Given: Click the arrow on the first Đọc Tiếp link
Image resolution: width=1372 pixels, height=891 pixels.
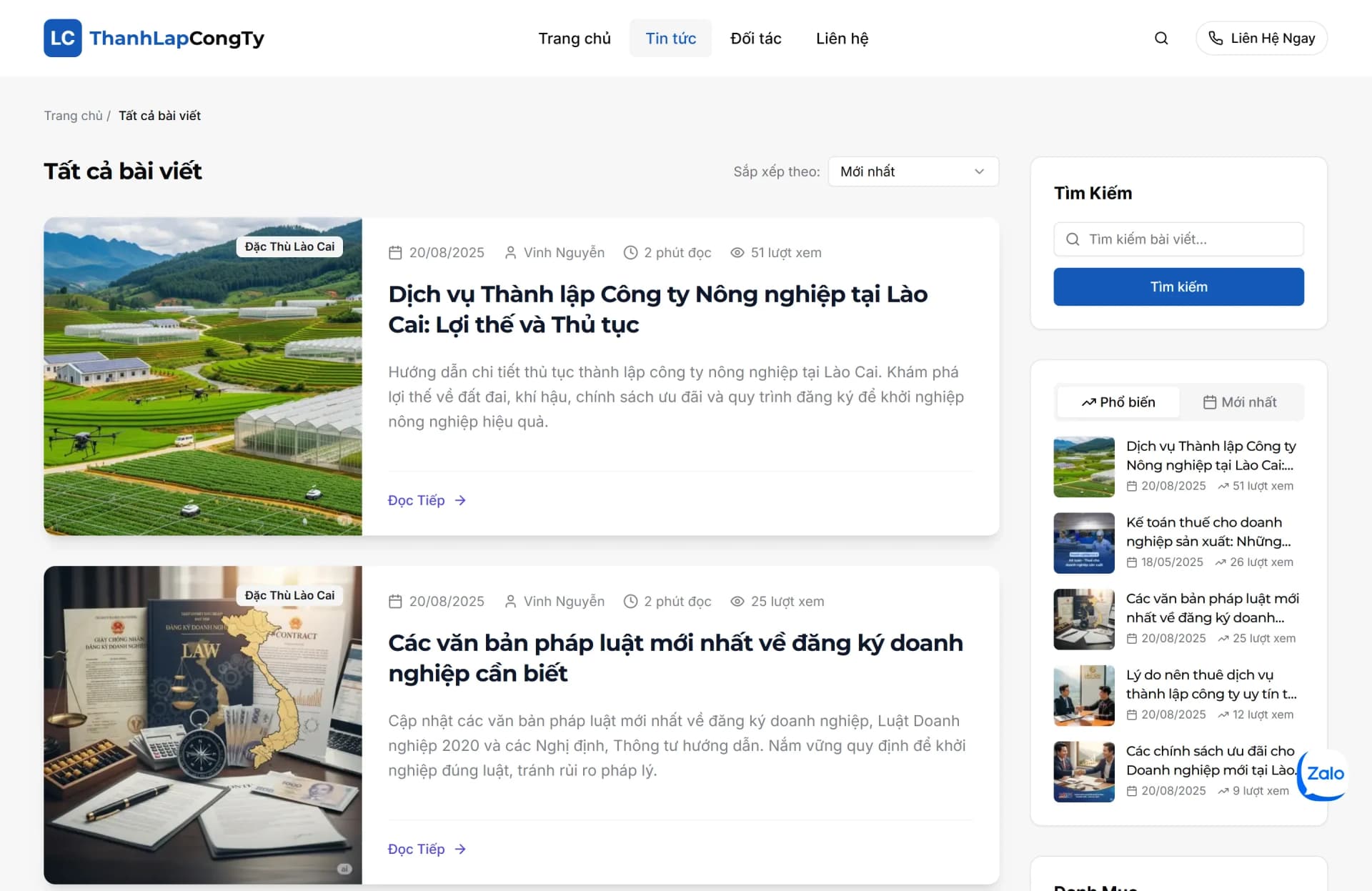Looking at the screenshot, I should (x=460, y=500).
